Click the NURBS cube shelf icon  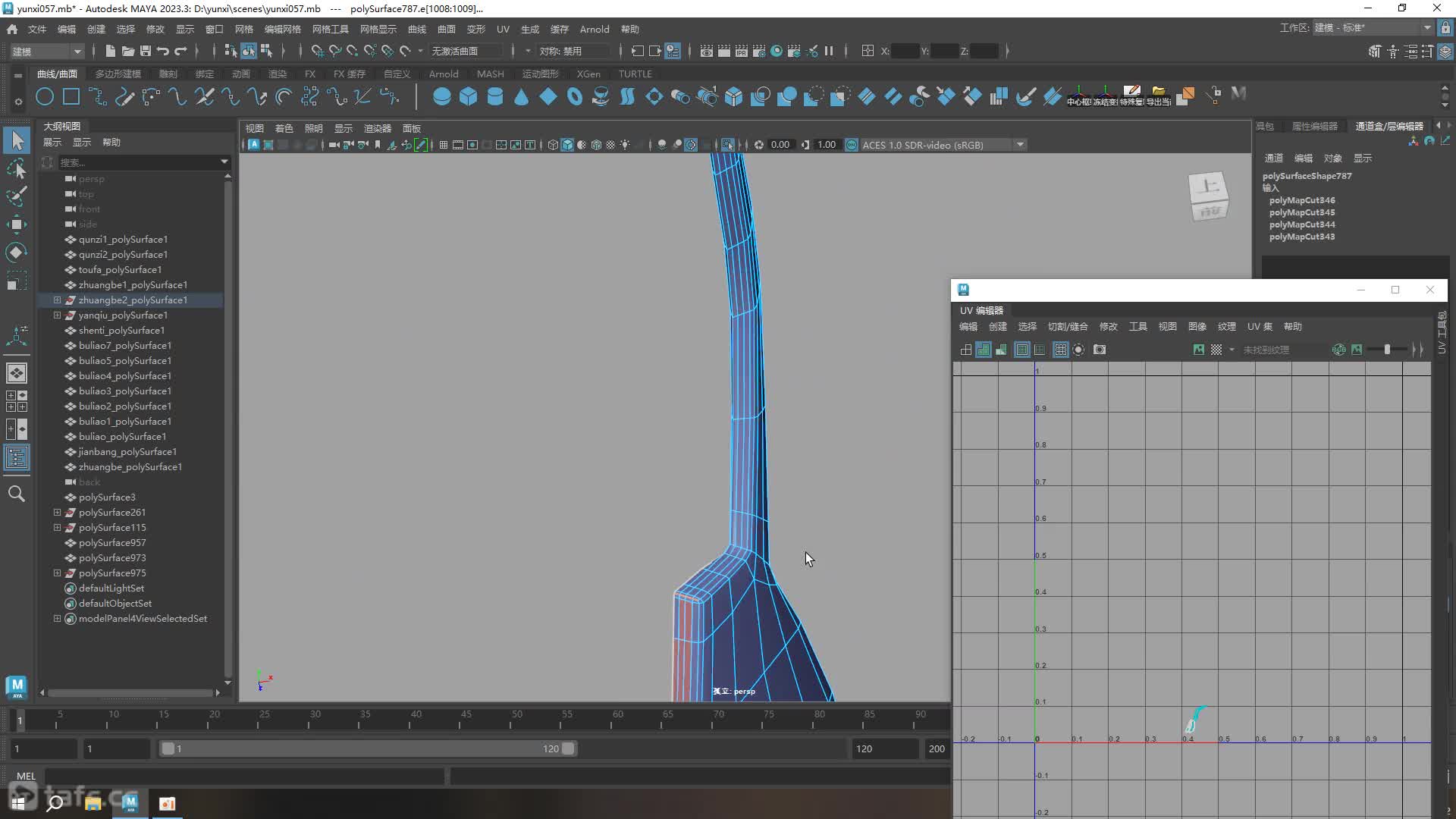(x=468, y=97)
